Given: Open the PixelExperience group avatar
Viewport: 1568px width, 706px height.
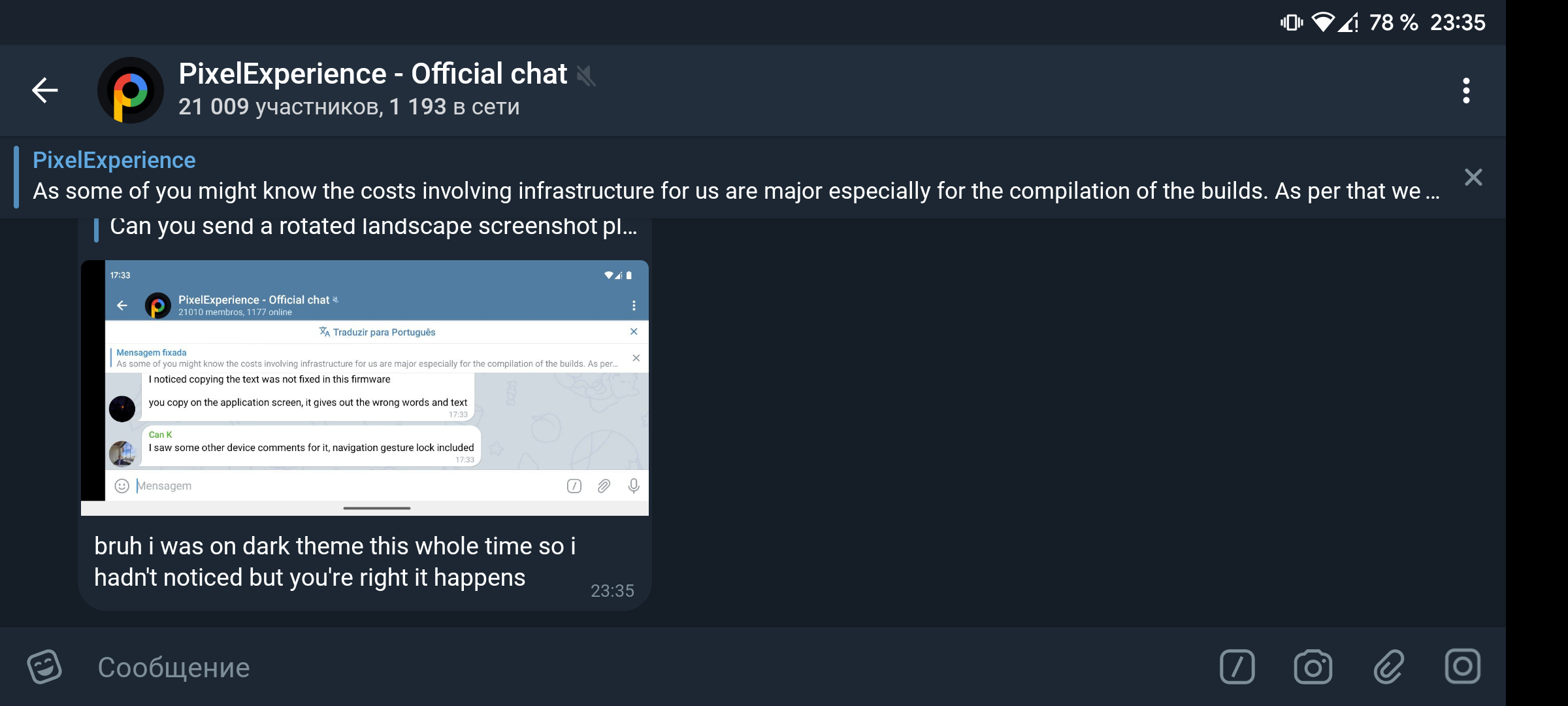Looking at the screenshot, I should (129, 90).
